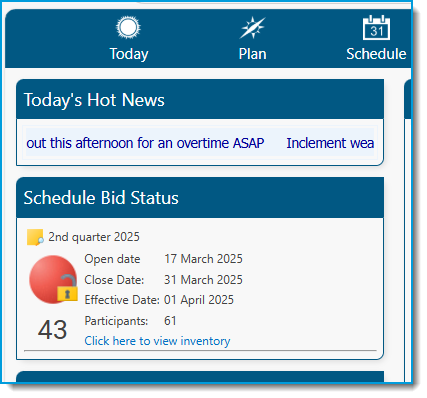Click the Today sun icon

pos(128,27)
